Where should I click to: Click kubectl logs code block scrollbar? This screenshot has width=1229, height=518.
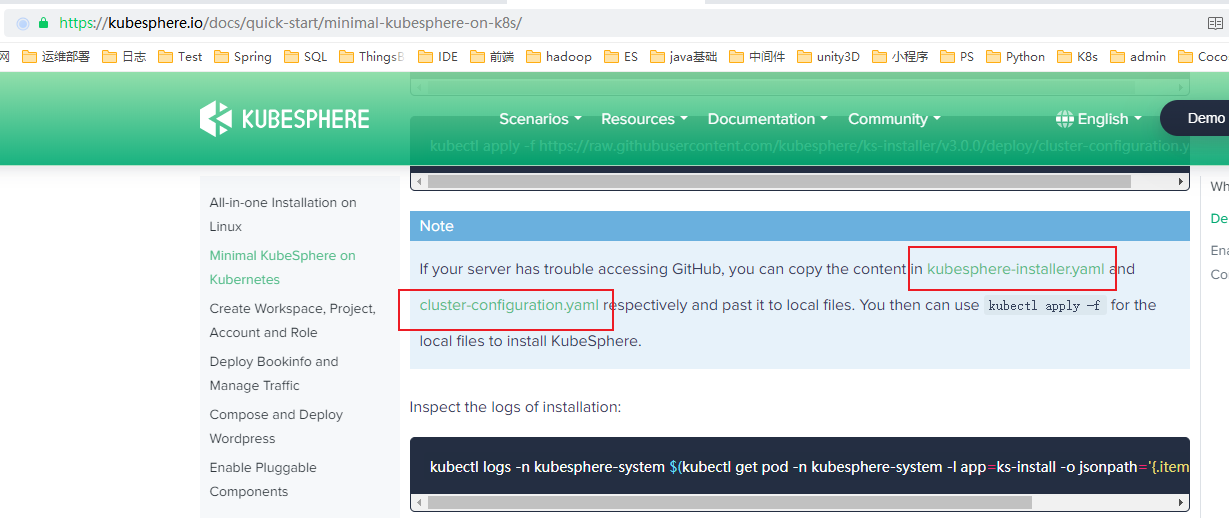point(729,503)
